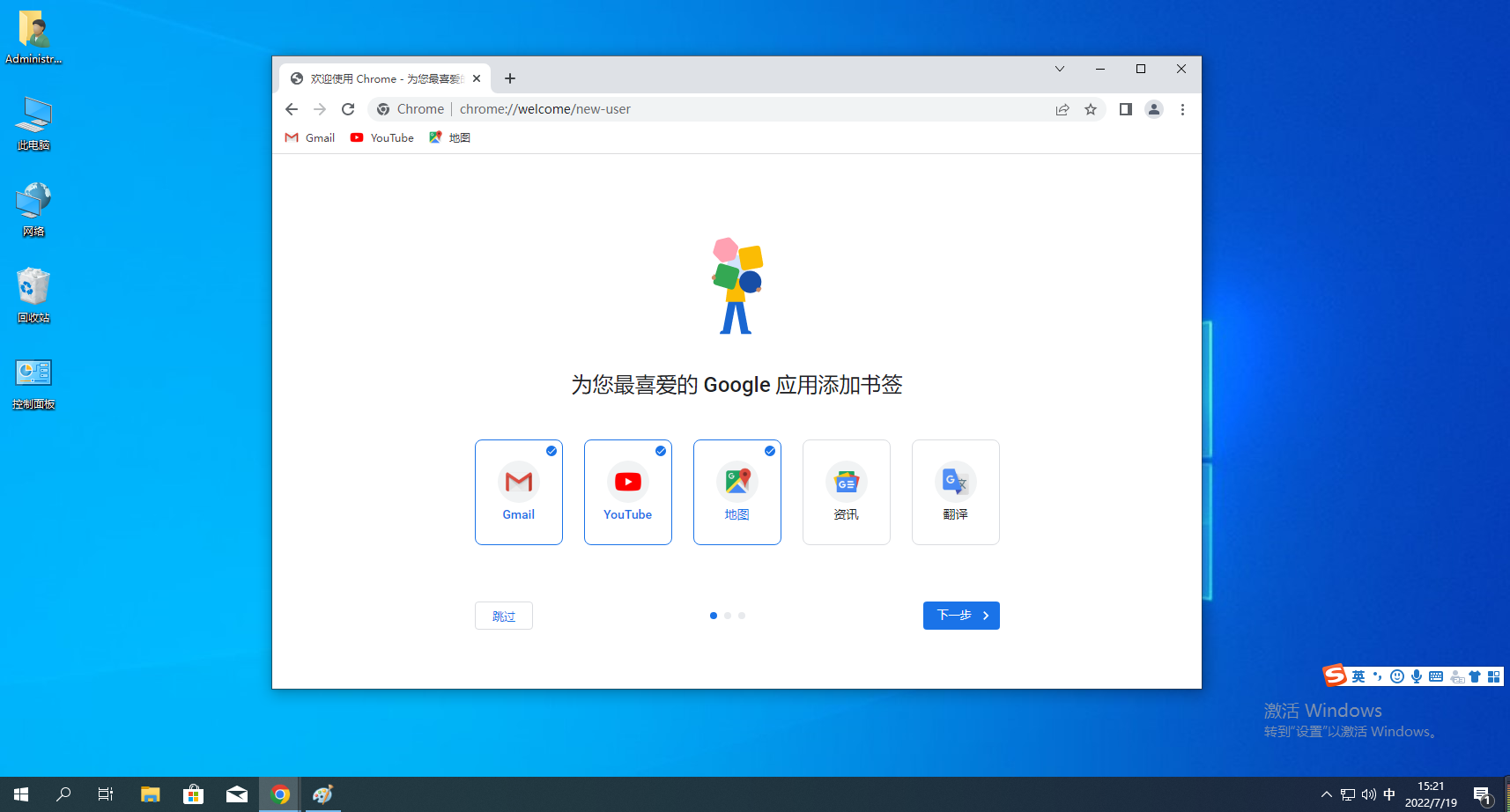The height and width of the screenshot is (812, 1510).
Task: Expand the tab search dropdown arrow
Action: (x=1060, y=69)
